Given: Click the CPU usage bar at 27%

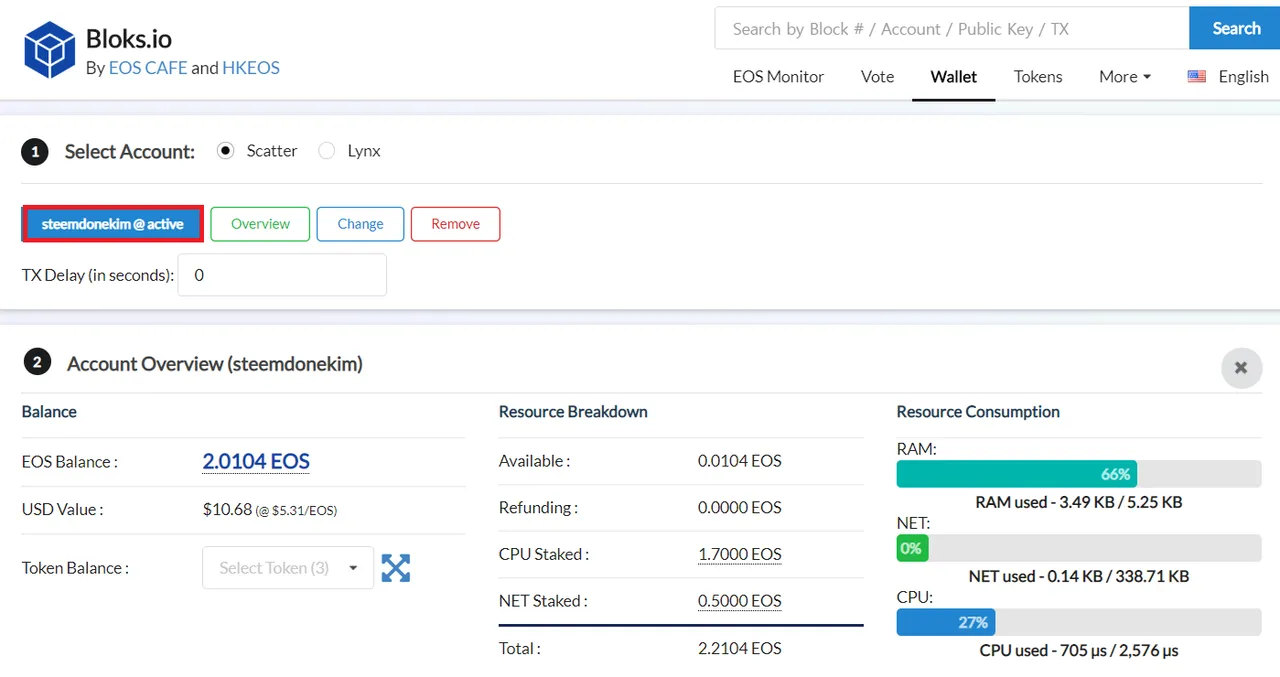Looking at the screenshot, I should tap(1079, 622).
